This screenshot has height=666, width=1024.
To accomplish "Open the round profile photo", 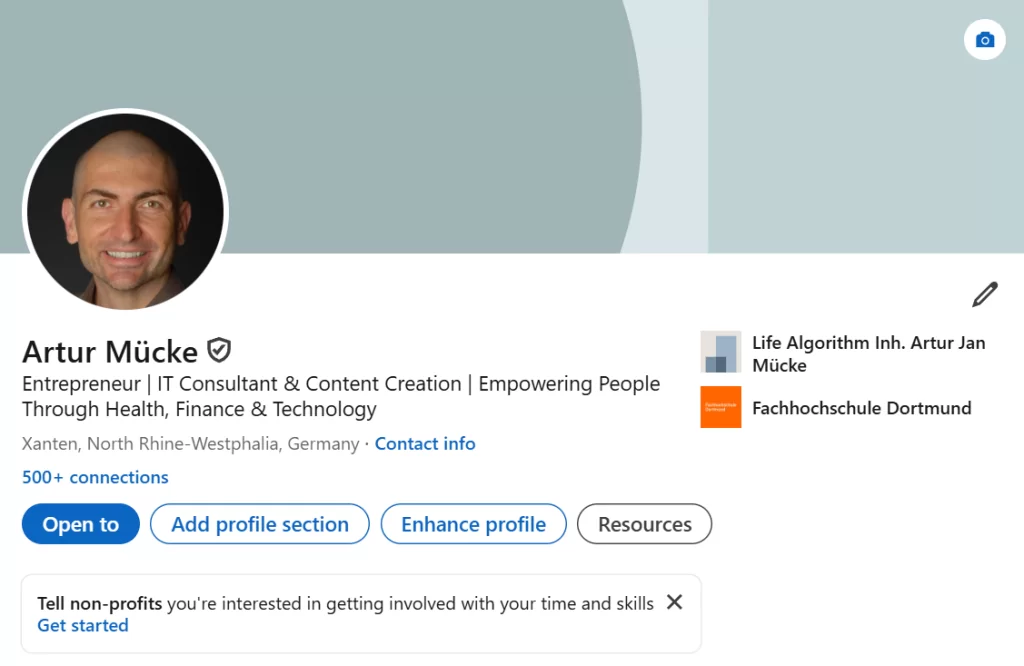I will 125,211.
